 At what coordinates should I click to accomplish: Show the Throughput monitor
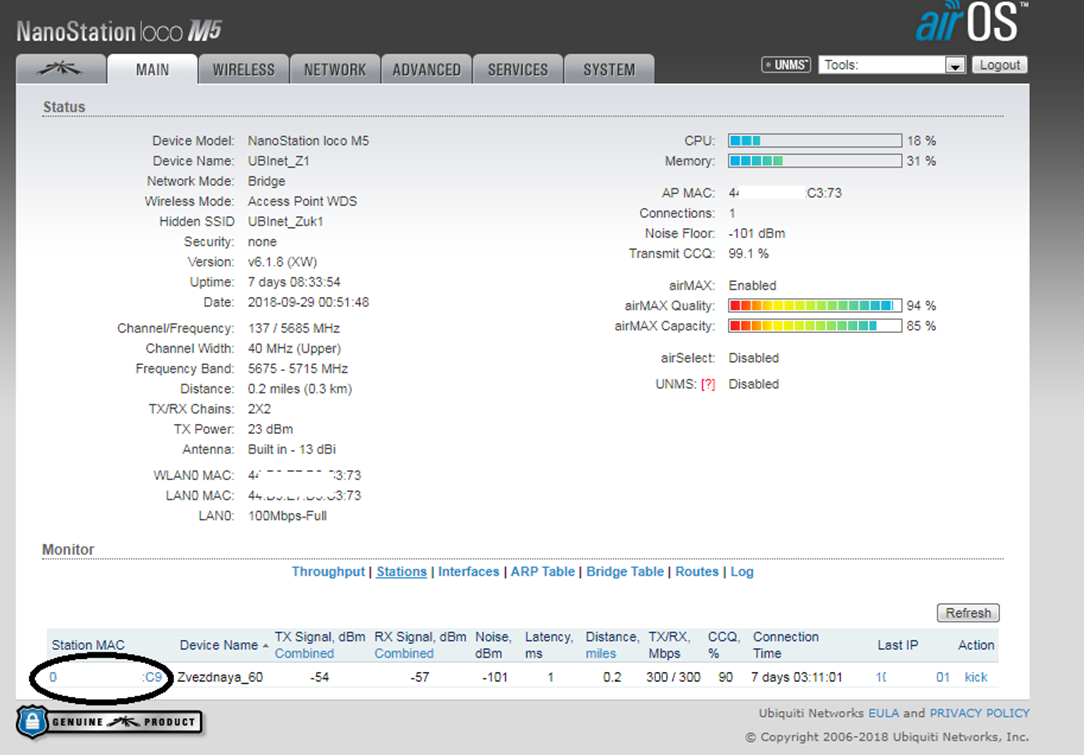pyautogui.click(x=328, y=572)
